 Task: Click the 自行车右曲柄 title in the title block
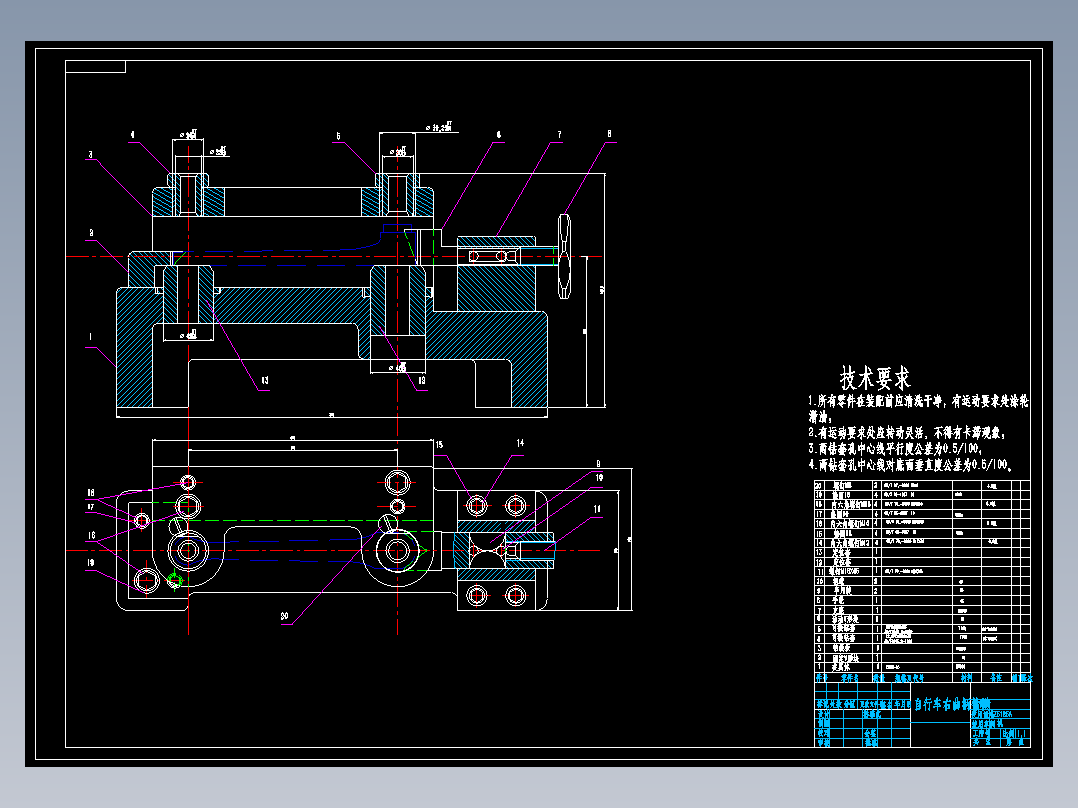coord(952,705)
